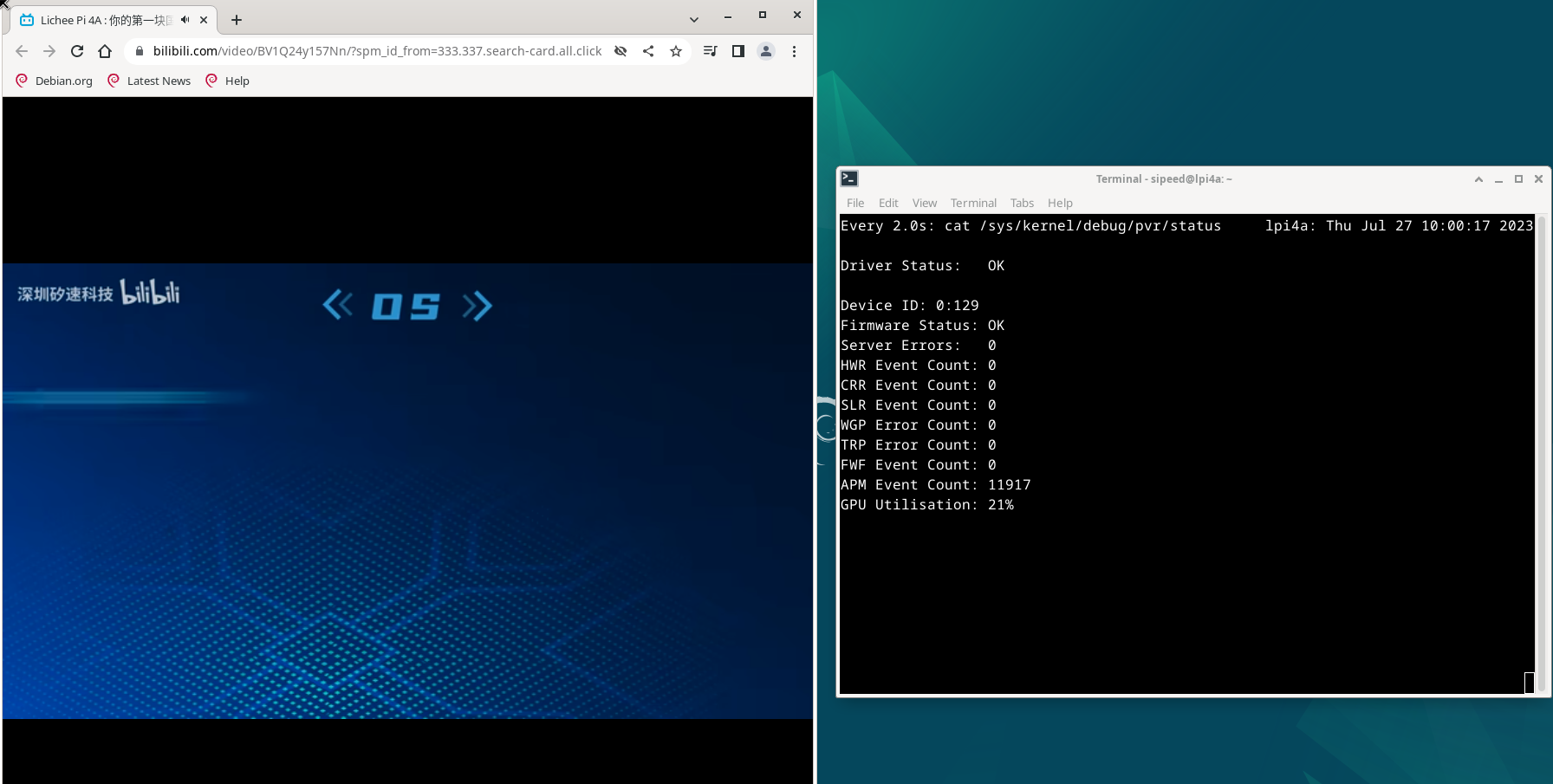The width and height of the screenshot is (1553, 784).
Task: Click the watch command header line
Action: pos(1186,226)
